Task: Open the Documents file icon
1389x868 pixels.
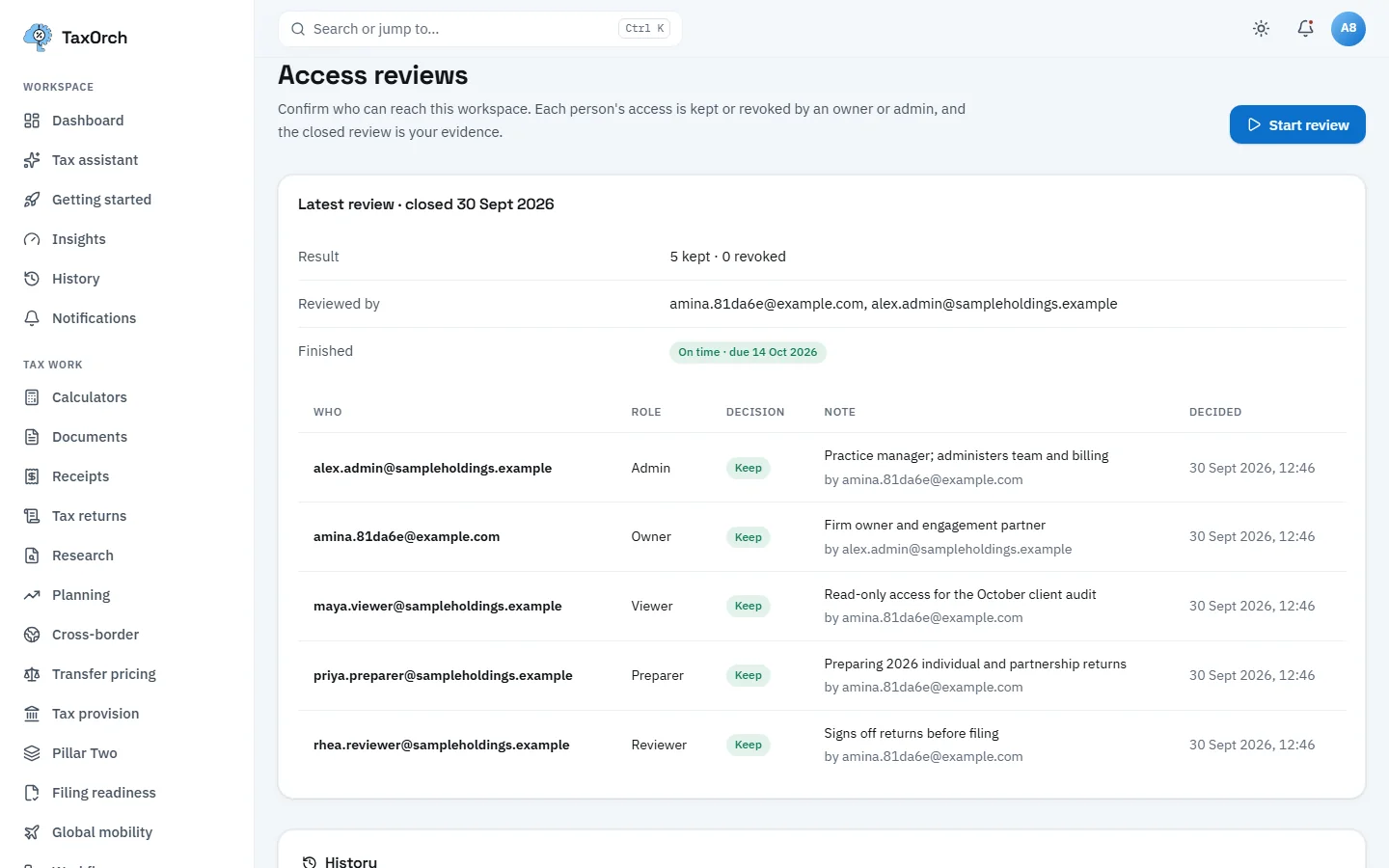Action: click(32, 437)
